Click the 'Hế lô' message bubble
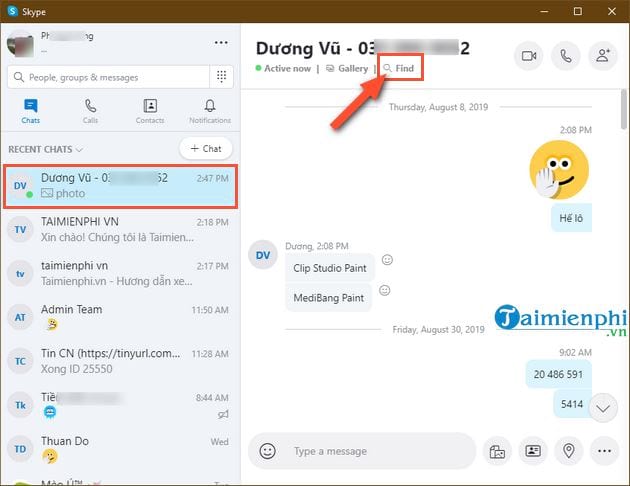Viewport: 630px width, 486px height. tap(571, 218)
